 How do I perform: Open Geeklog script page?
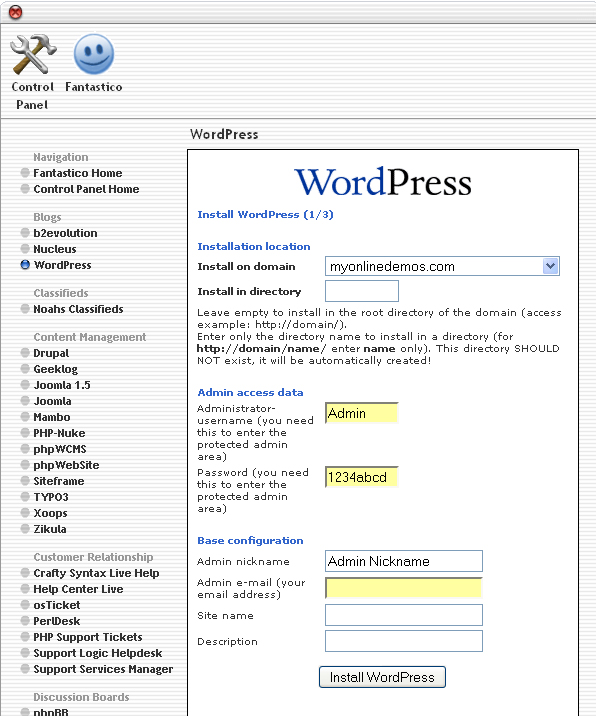pos(55,369)
